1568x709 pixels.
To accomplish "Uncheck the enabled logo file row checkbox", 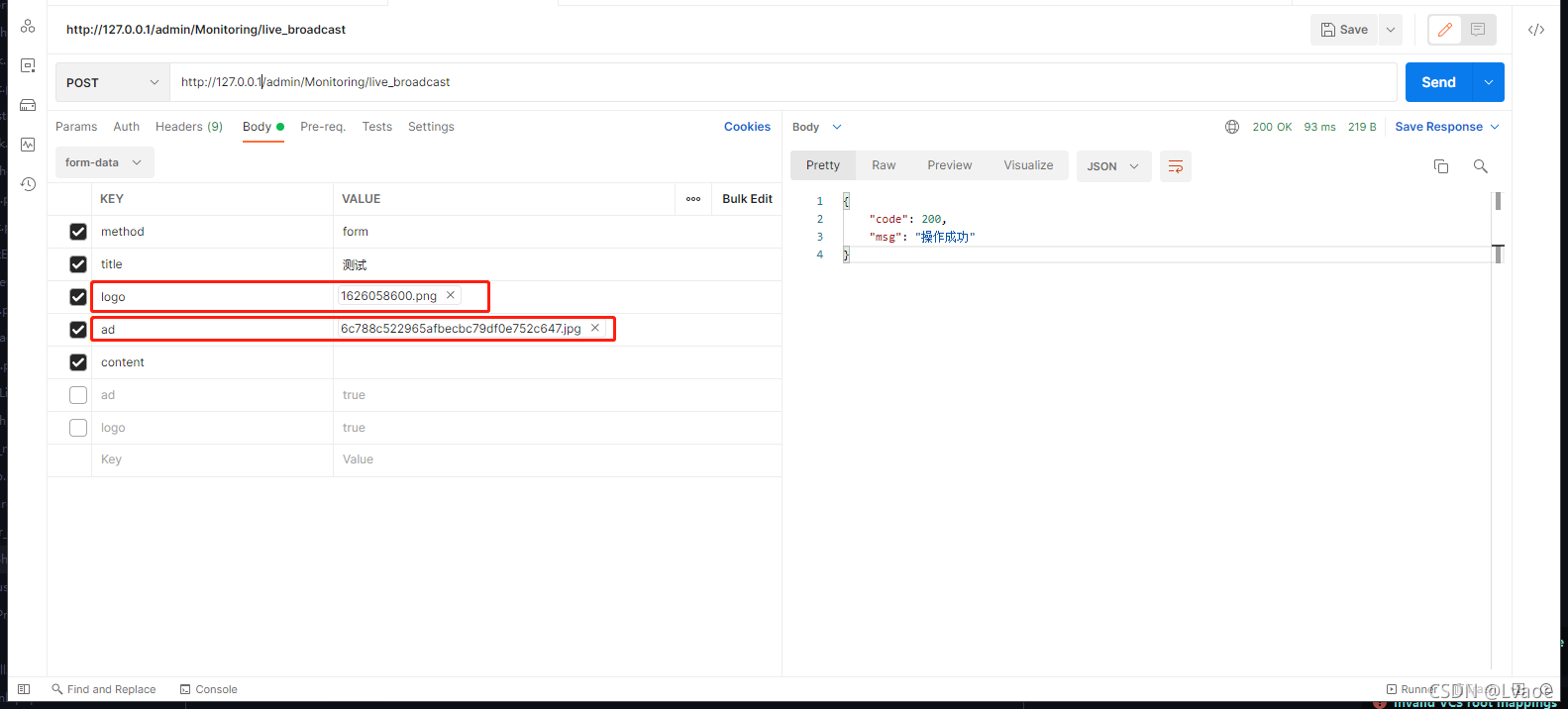I will point(78,297).
